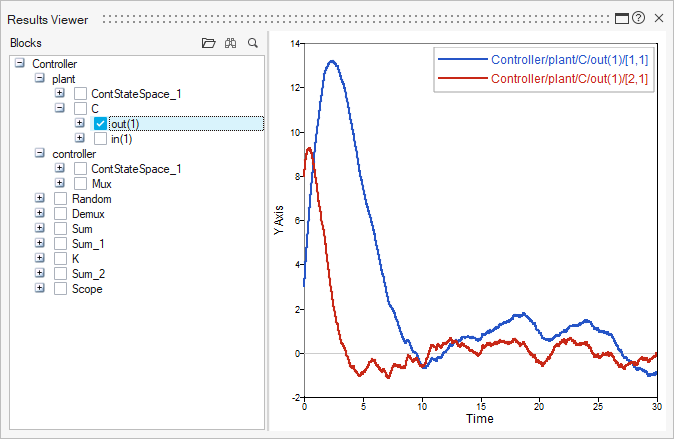Click the magnifier search icon

253,43
